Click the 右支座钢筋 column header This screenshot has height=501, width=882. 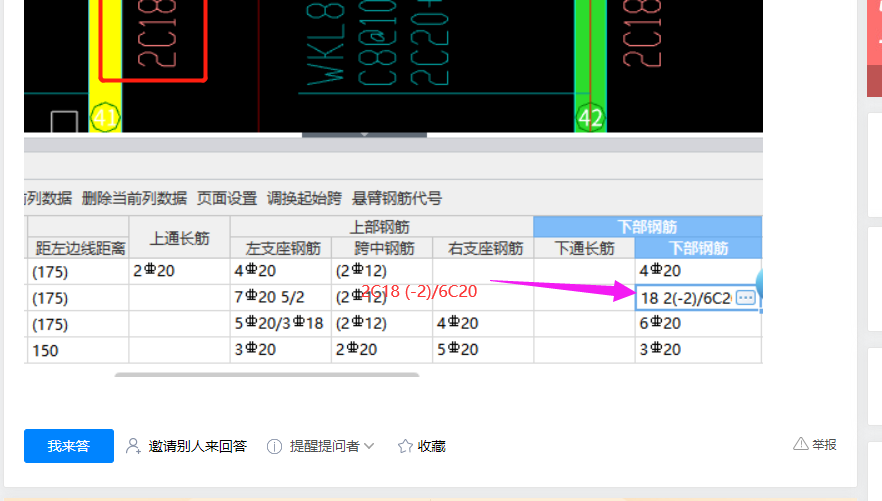pos(483,248)
